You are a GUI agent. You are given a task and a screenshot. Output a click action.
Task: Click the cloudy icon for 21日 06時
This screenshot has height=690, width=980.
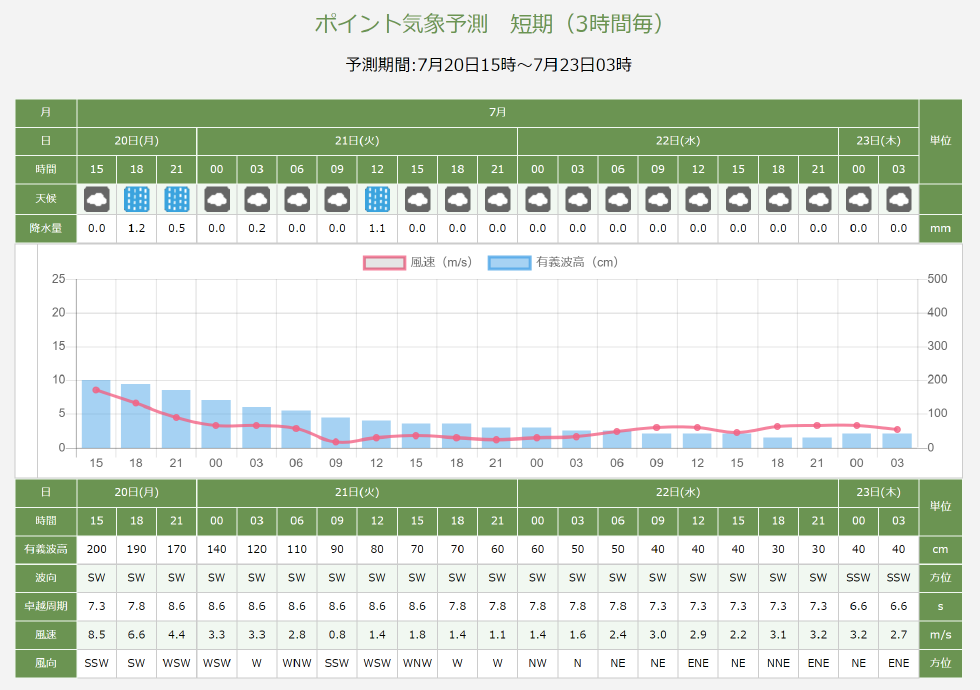tap(297, 199)
